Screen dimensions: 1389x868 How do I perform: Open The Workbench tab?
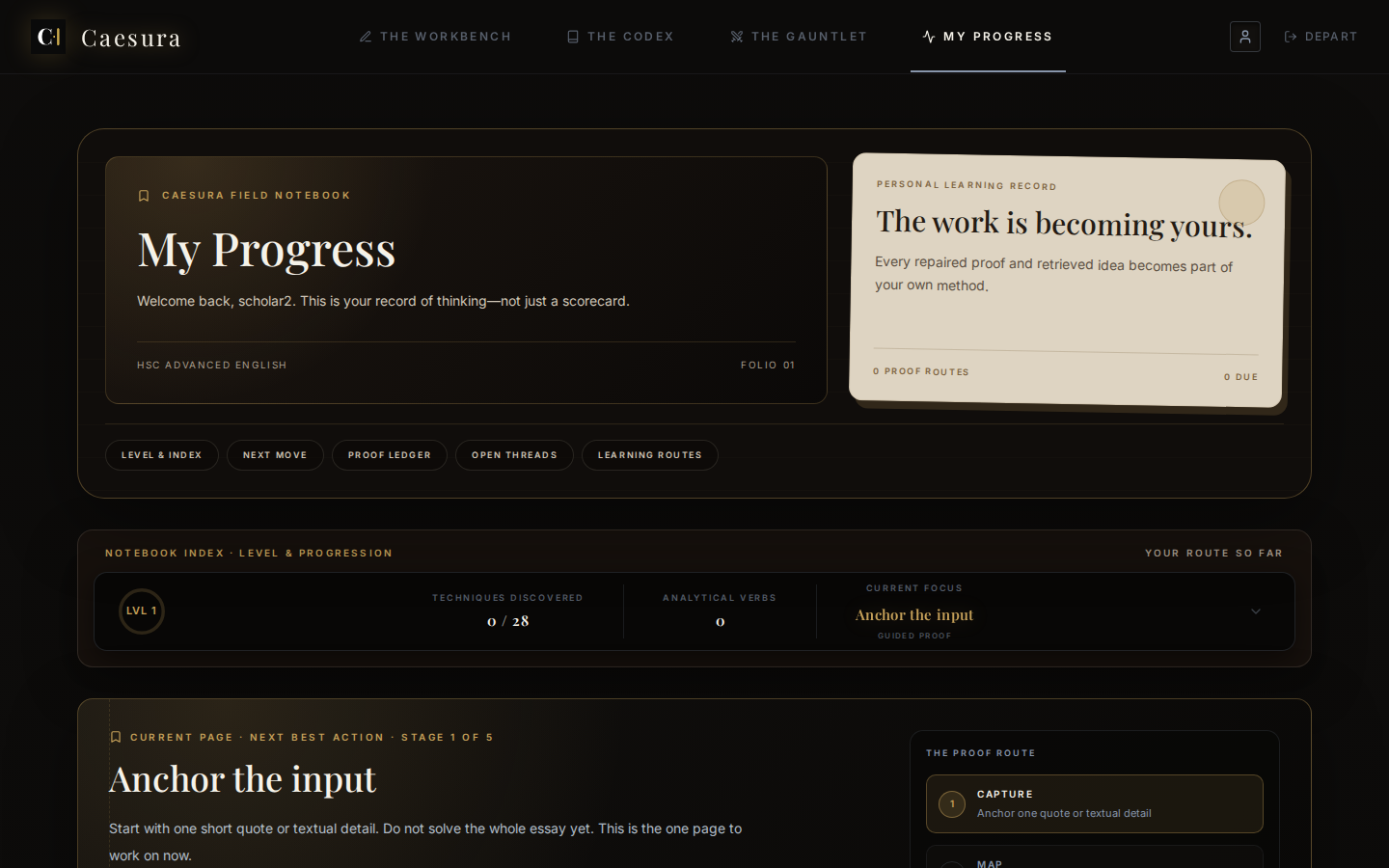point(435,37)
